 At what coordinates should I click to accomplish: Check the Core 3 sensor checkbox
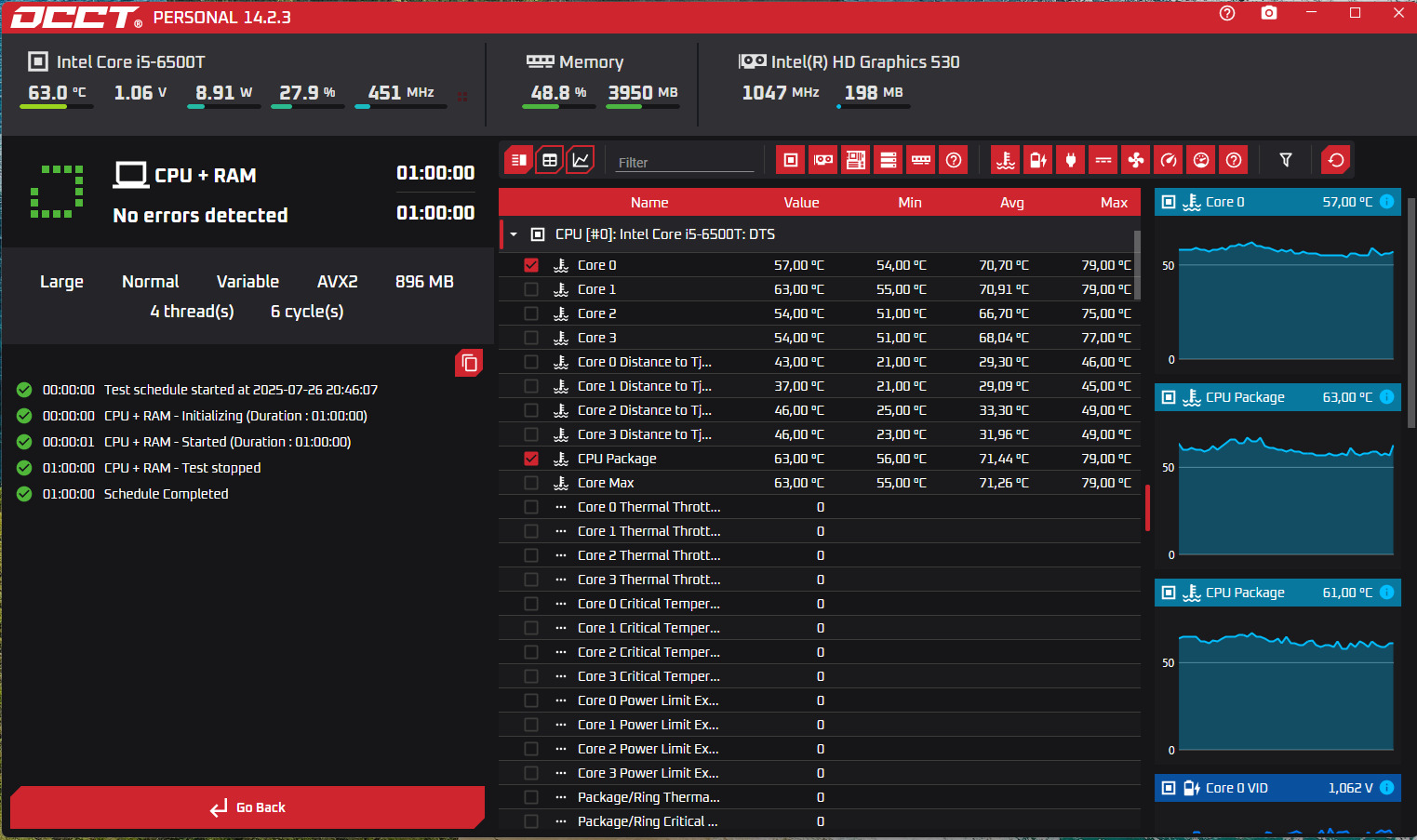point(531,338)
